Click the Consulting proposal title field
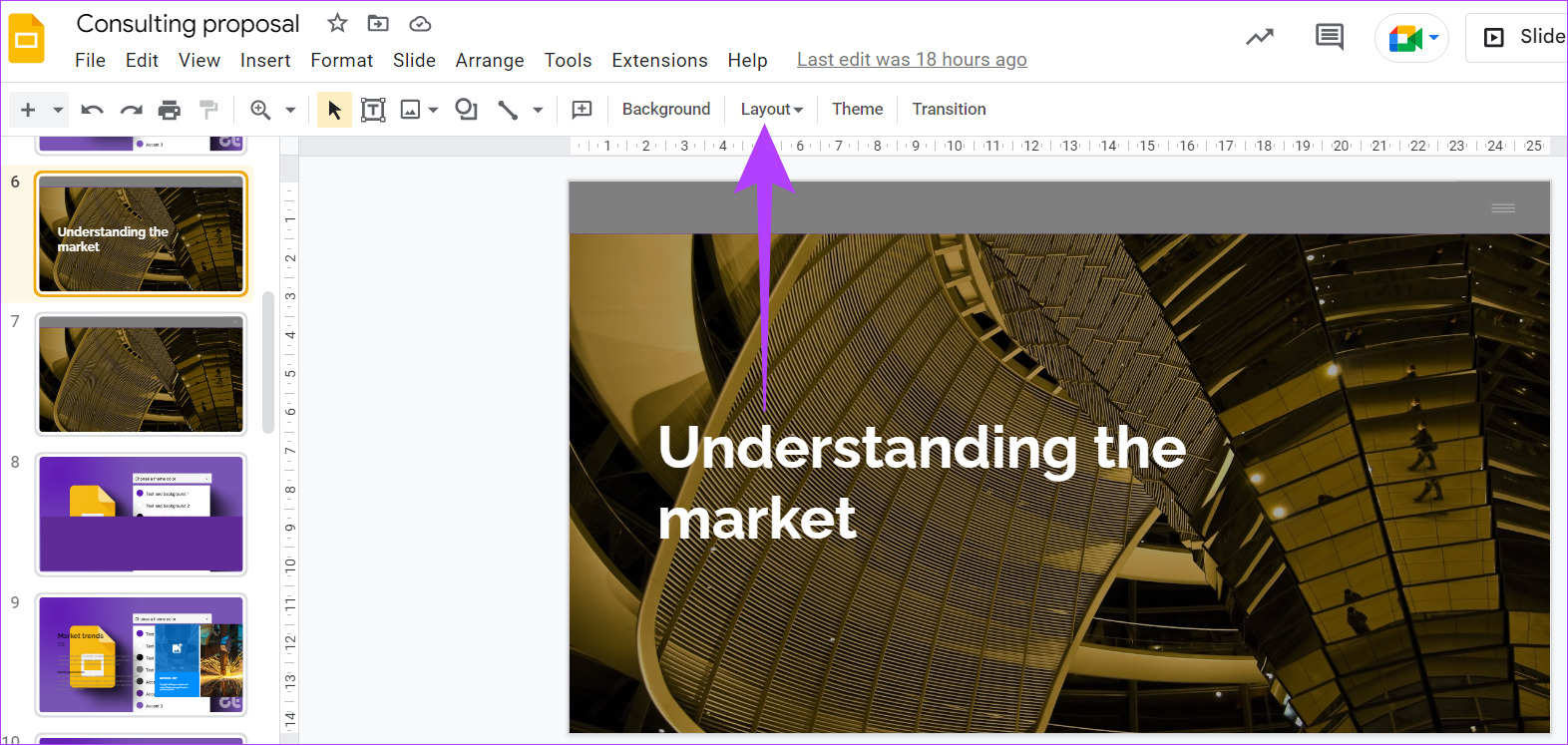 188,23
